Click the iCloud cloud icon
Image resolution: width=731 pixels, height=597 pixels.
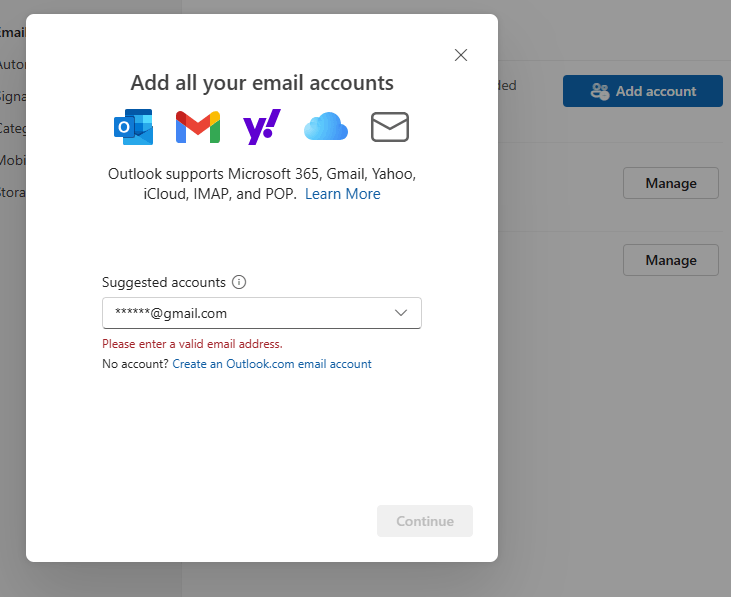pyautogui.click(x=326, y=126)
